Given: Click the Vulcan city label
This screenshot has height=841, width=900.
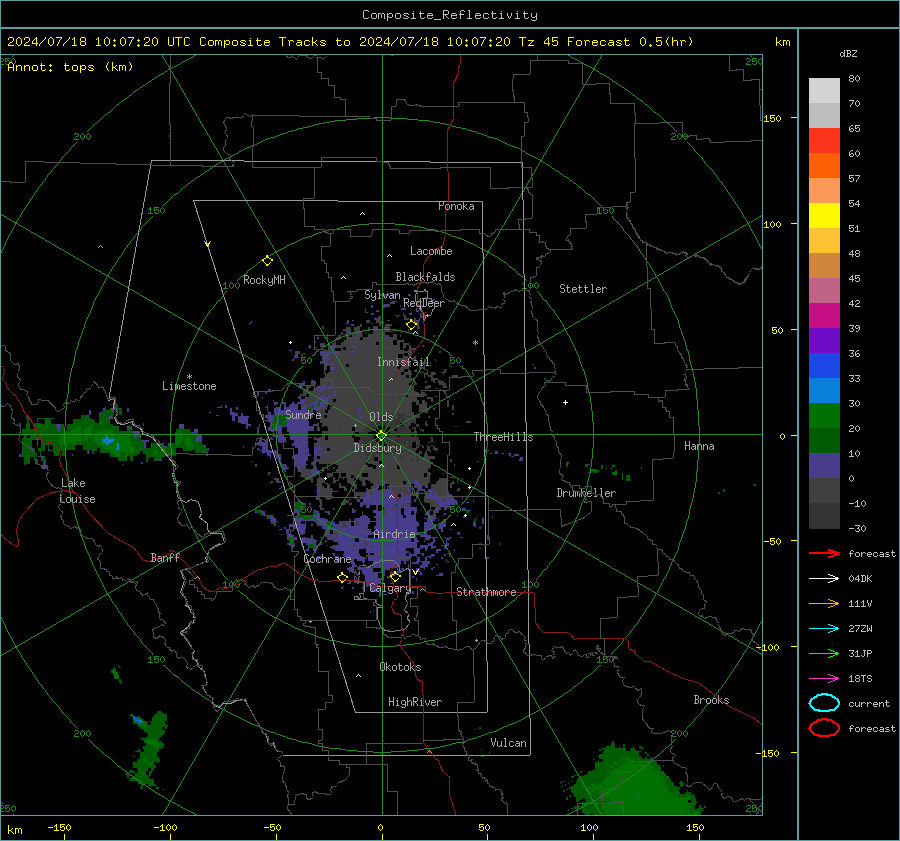Looking at the screenshot, I should click(x=509, y=743).
